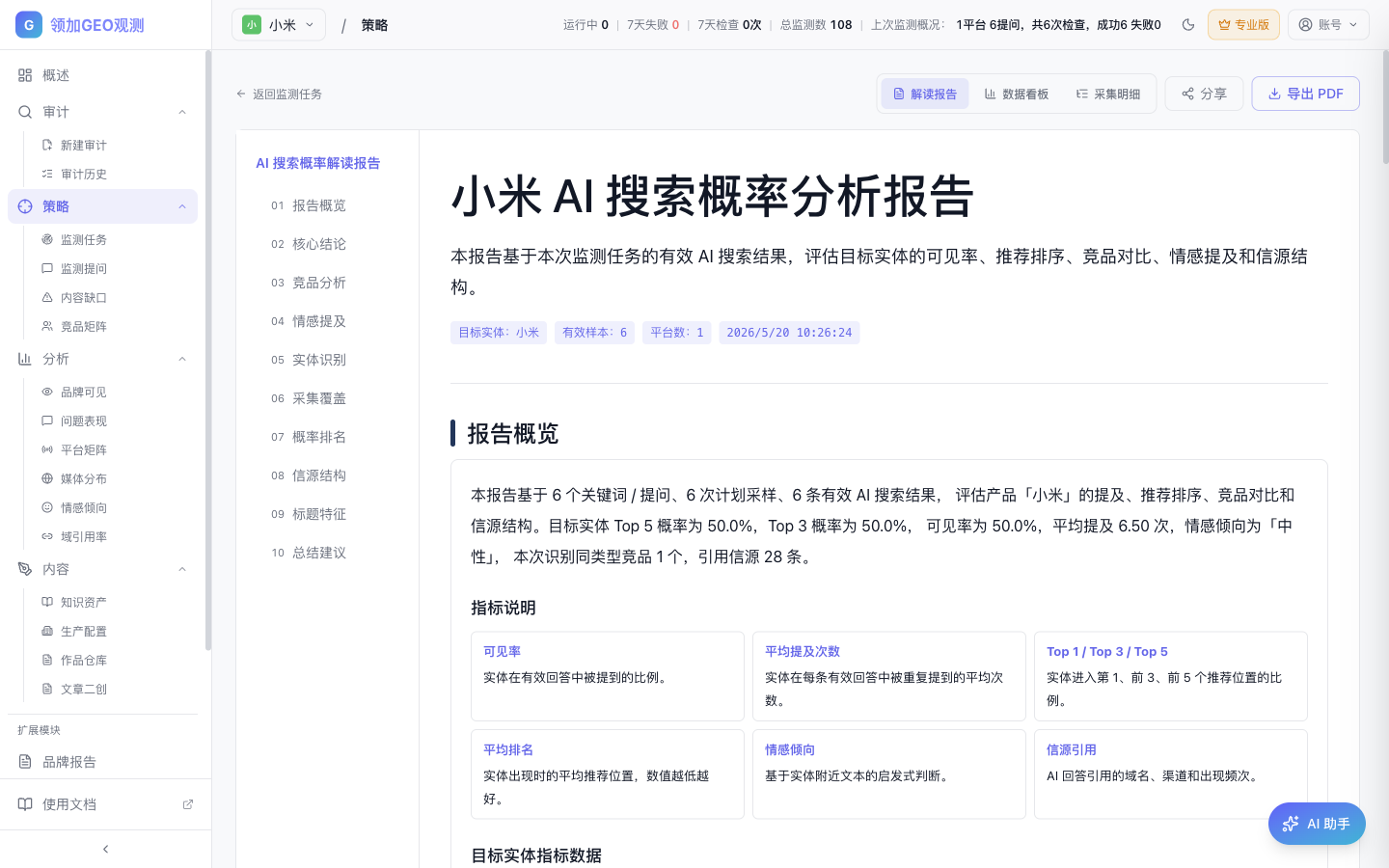This screenshot has height=868, width=1389.
Task: Click the 总监测数 108 status entry
Action: [x=816, y=25]
